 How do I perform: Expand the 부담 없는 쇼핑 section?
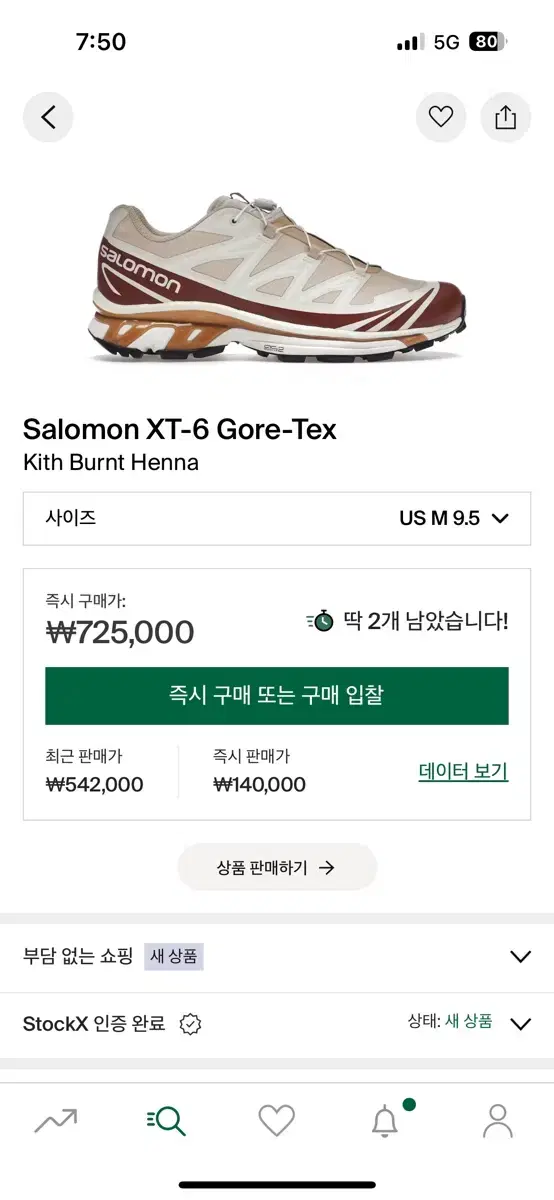pyautogui.click(x=277, y=956)
